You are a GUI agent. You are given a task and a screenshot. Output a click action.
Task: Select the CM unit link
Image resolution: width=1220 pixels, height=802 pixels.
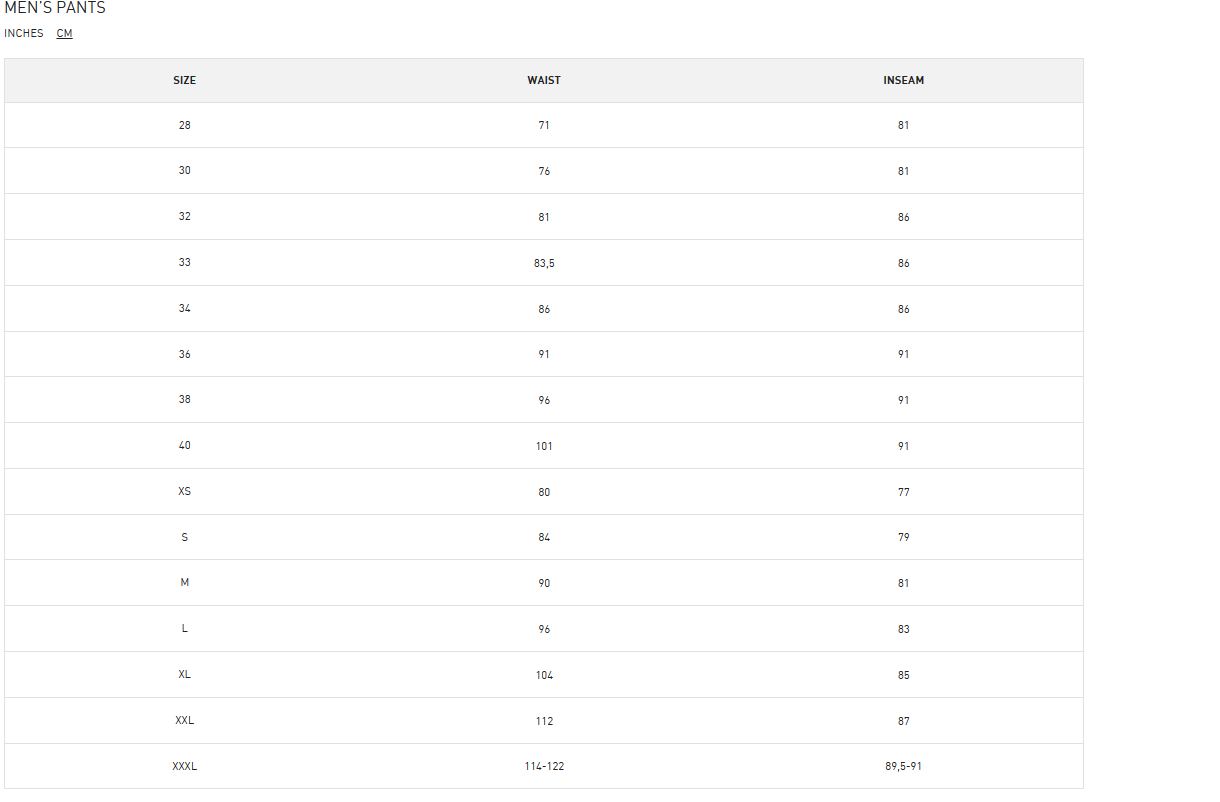(64, 33)
